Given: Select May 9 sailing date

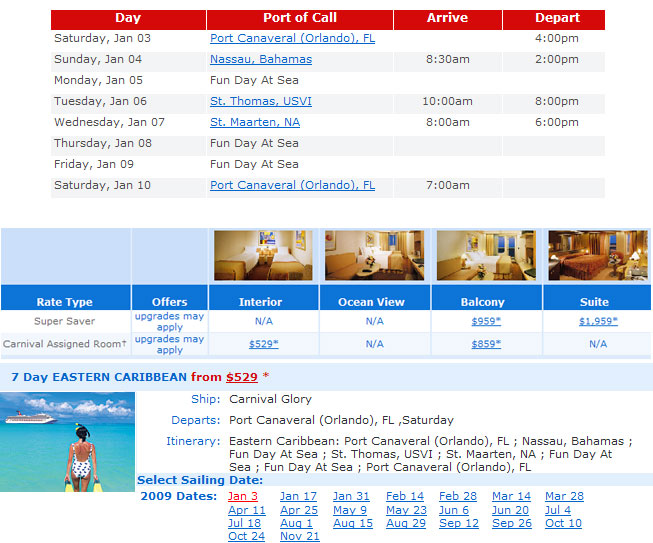Looking at the screenshot, I should point(350,510).
